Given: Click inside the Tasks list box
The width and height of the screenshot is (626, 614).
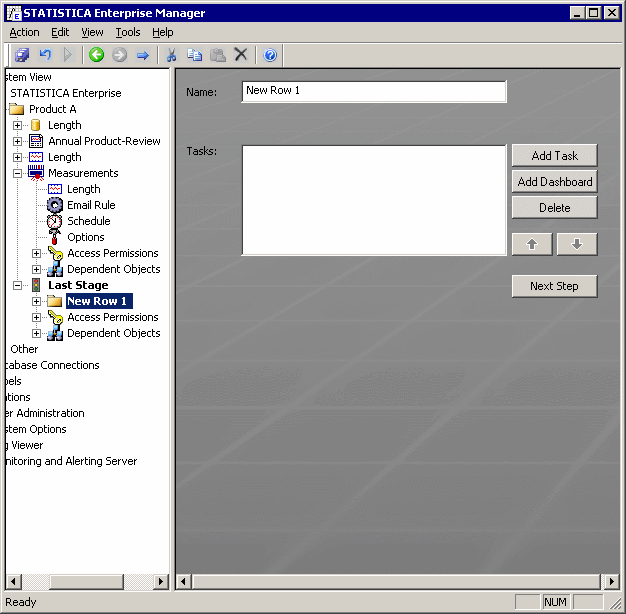Looking at the screenshot, I should point(374,200).
